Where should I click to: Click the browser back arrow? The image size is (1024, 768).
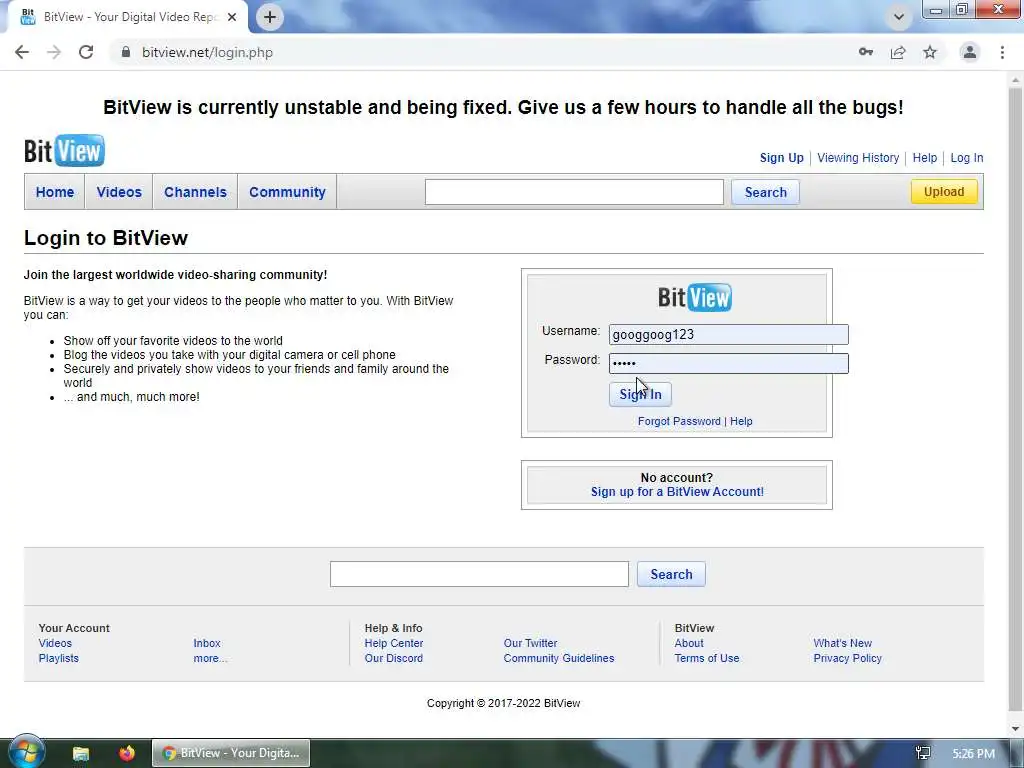(x=22, y=52)
